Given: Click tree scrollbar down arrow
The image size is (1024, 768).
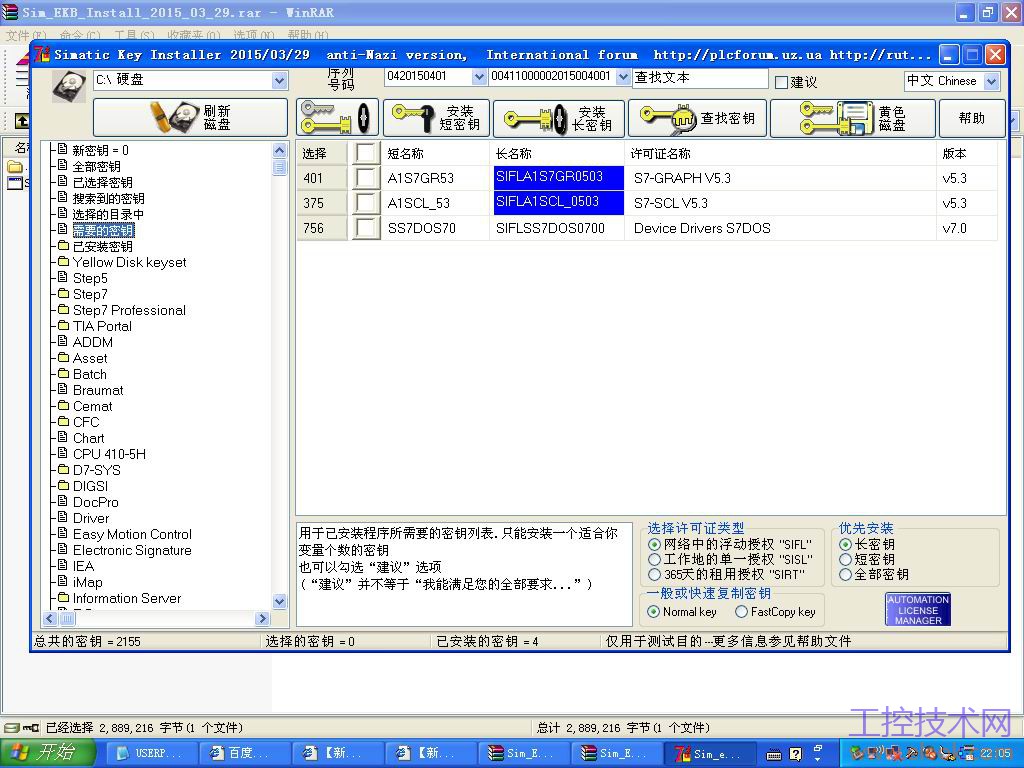Looking at the screenshot, I should pyautogui.click(x=280, y=601).
